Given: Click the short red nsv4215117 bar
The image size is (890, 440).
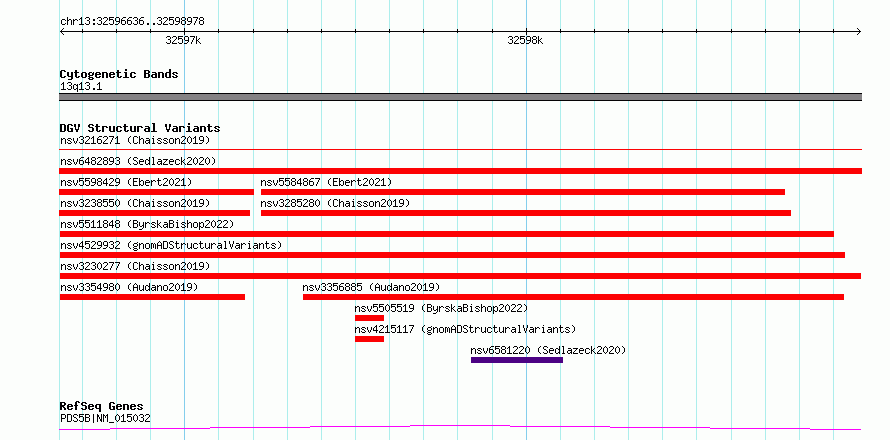Looking at the screenshot, I should [370, 339].
